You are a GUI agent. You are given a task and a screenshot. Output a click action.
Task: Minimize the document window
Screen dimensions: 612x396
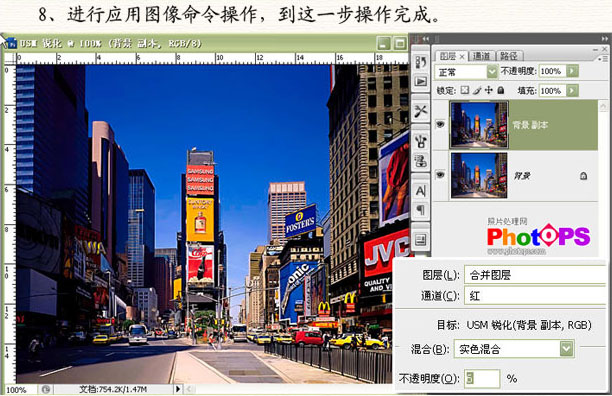(383, 43)
